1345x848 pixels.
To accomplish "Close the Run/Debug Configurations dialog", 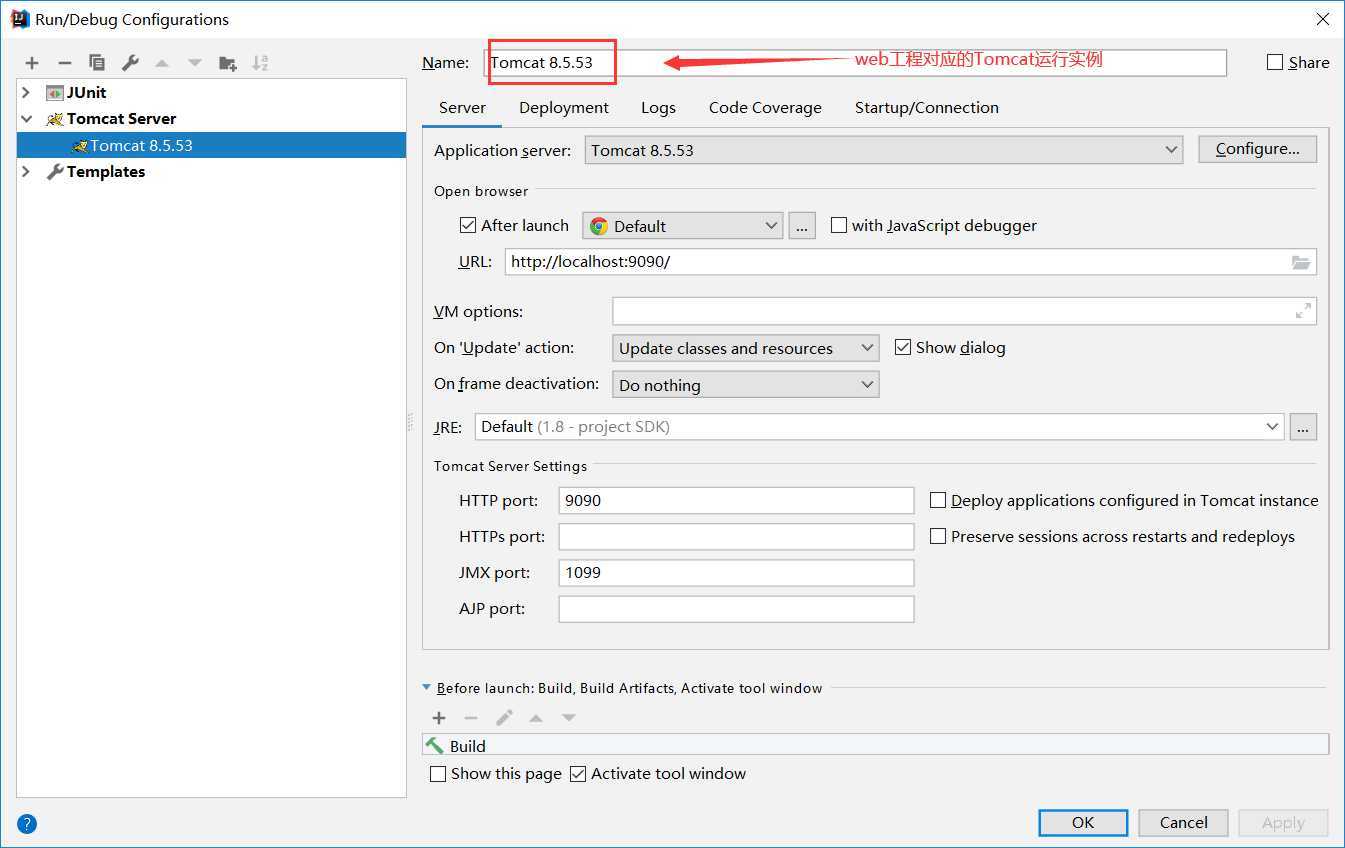I will tap(1322, 19).
